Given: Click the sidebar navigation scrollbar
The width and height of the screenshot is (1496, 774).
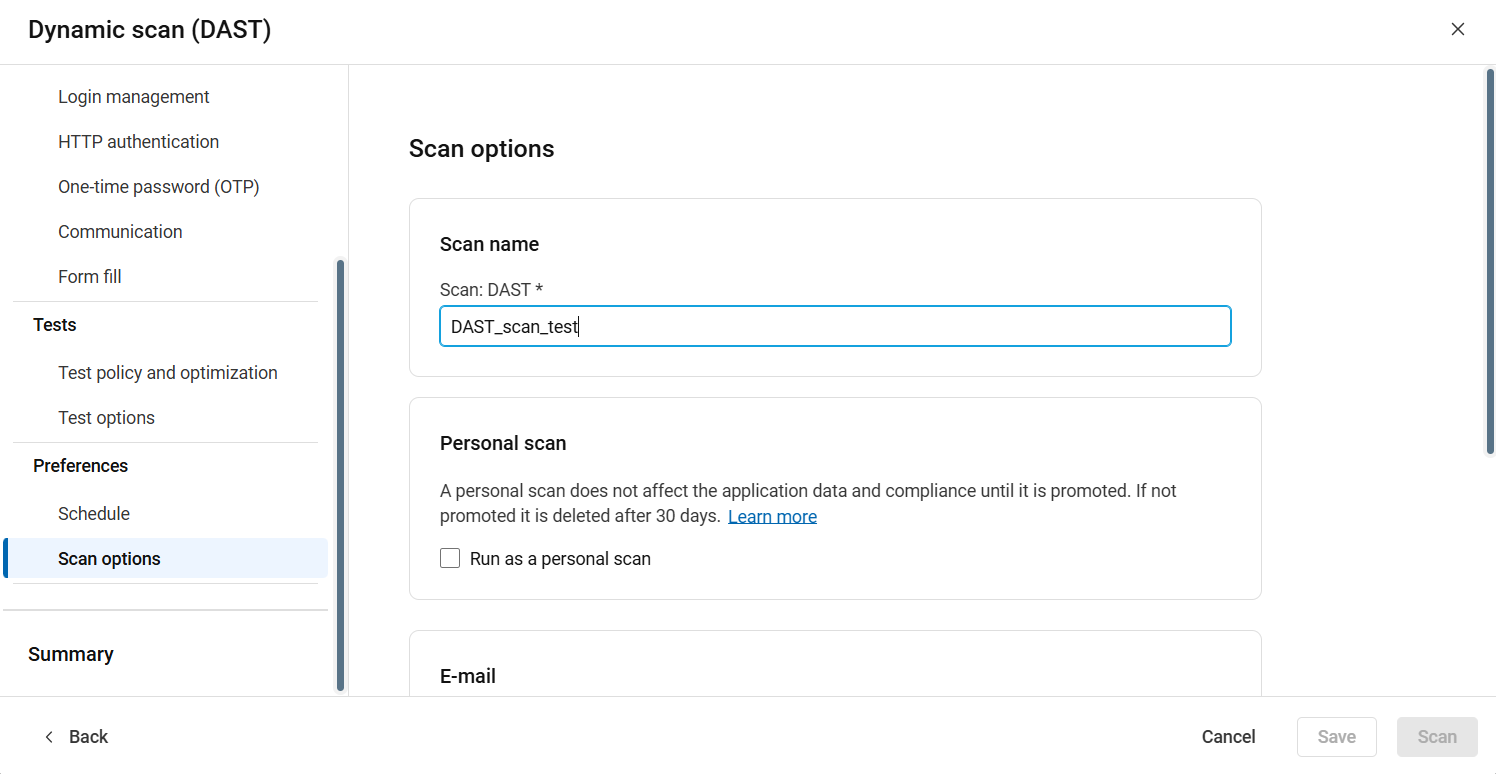Looking at the screenshot, I should pyautogui.click(x=341, y=475).
